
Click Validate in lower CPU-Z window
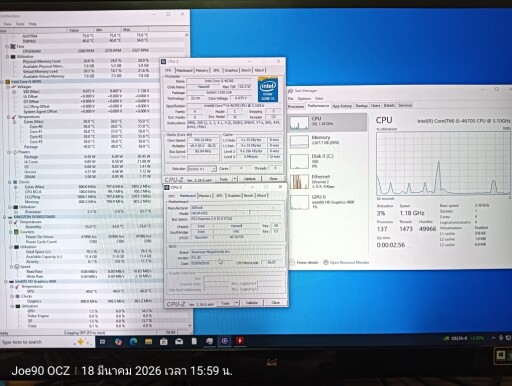click(x=252, y=303)
